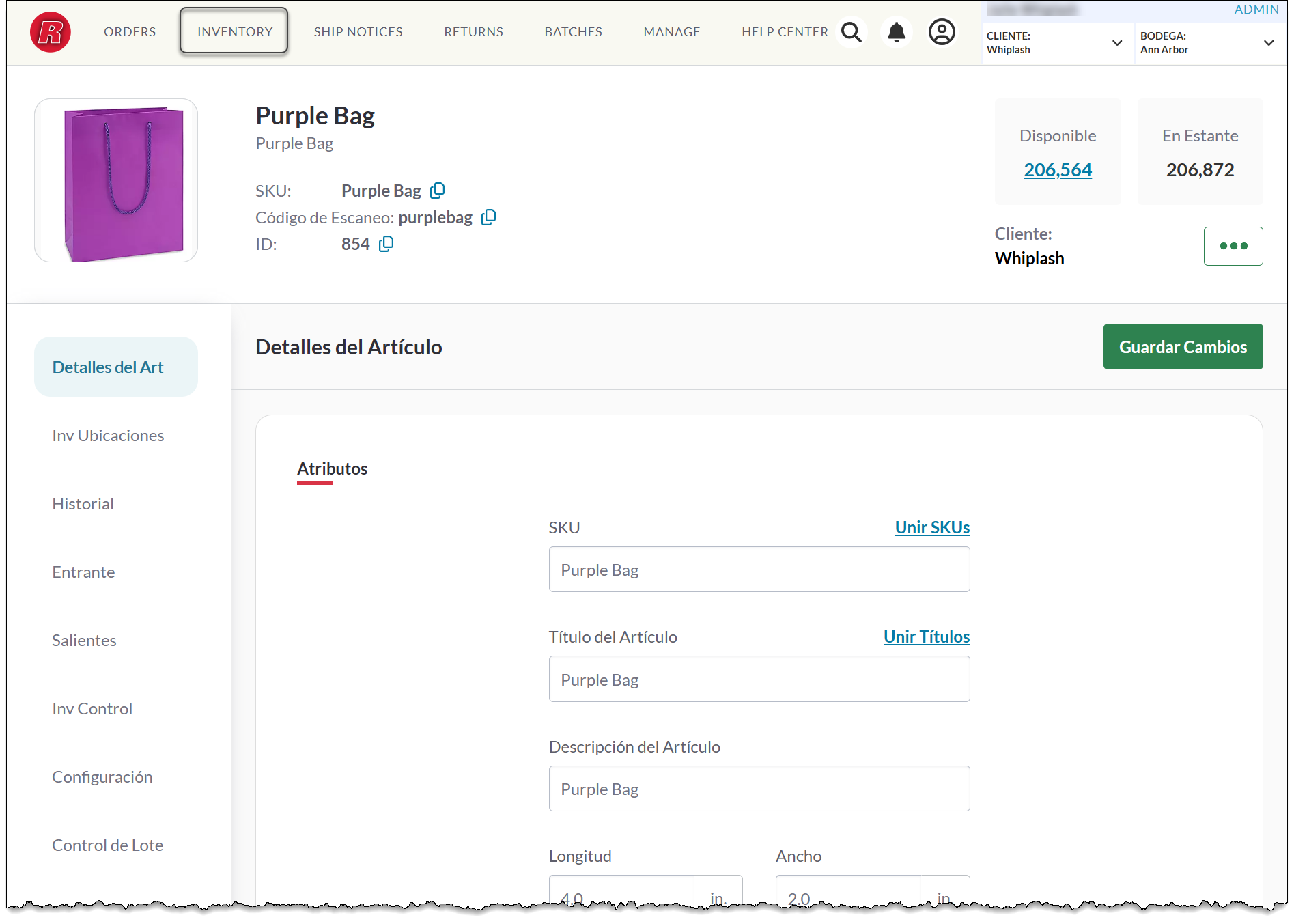Image resolution: width=1294 pixels, height=924 pixels.
Task: Go to the Ship Notices menu
Action: pyautogui.click(x=358, y=31)
